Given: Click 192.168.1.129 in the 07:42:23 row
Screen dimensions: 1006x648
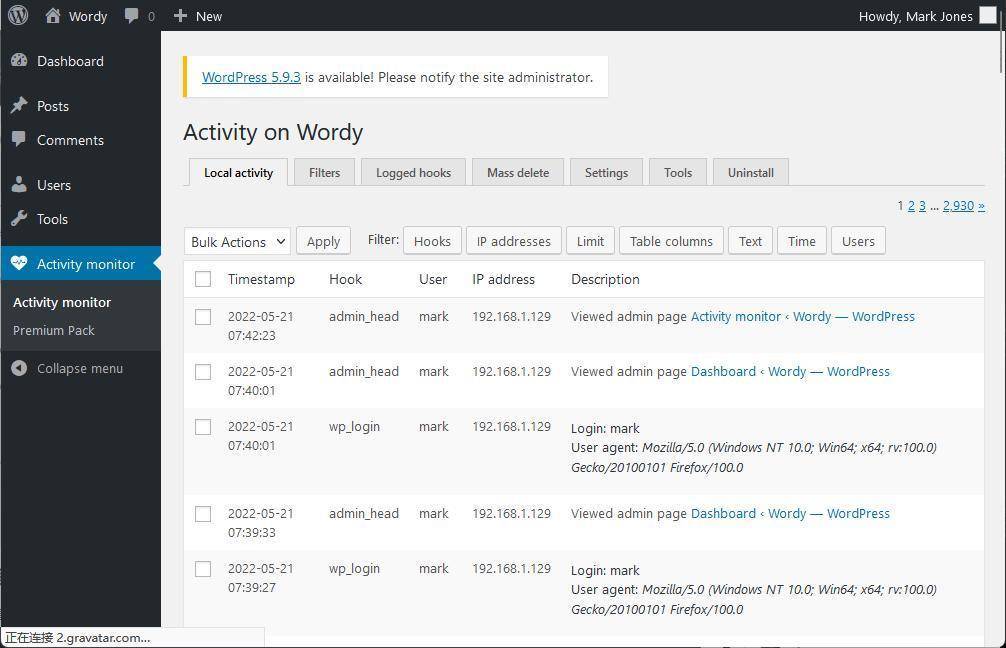Looking at the screenshot, I should [x=511, y=316].
